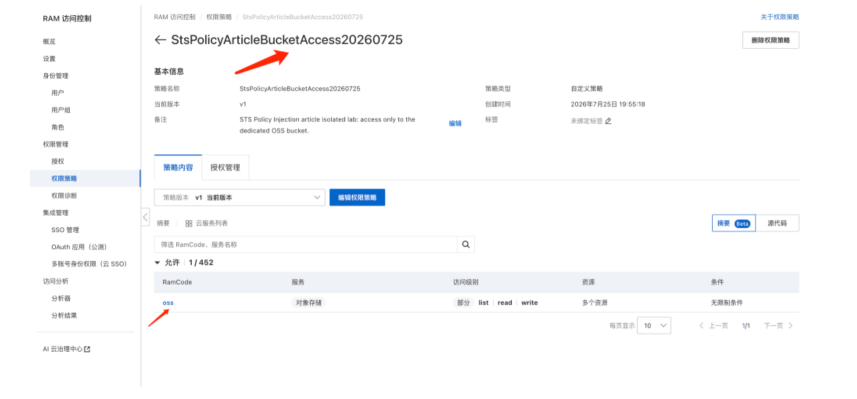Click the 下一页 pagination button

click(x=778, y=326)
